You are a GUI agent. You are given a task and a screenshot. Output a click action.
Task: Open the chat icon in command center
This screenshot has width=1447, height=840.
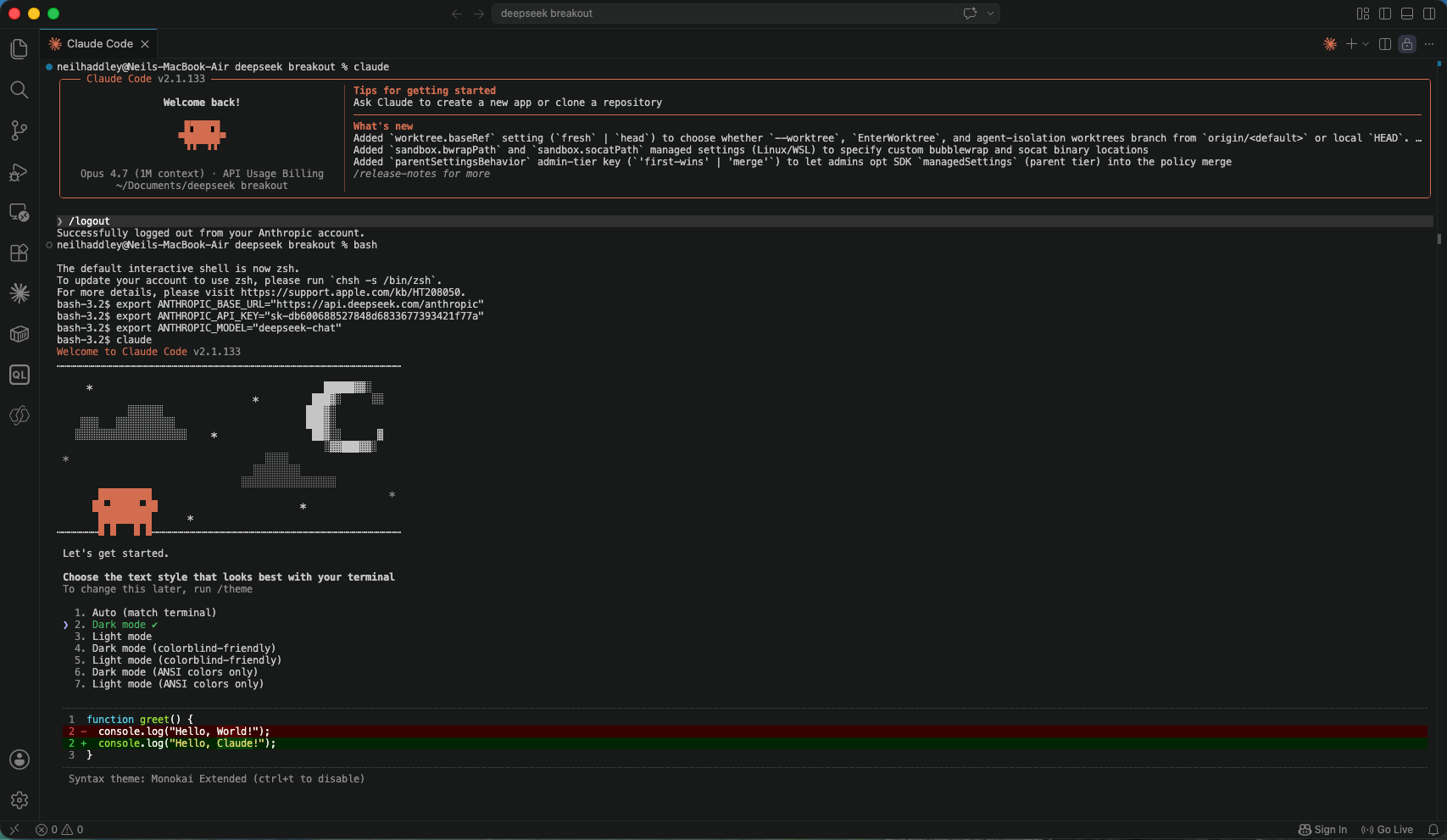point(971,14)
